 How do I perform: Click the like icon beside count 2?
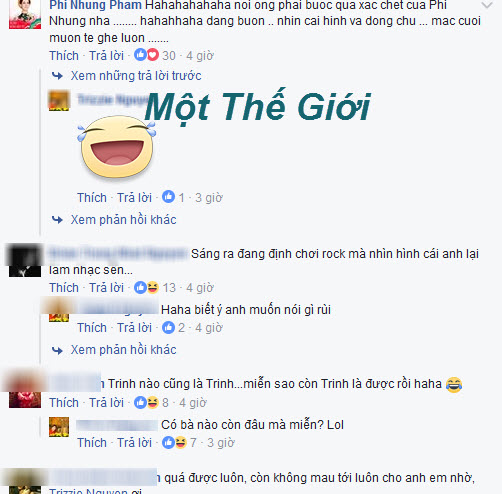coord(168,327)
